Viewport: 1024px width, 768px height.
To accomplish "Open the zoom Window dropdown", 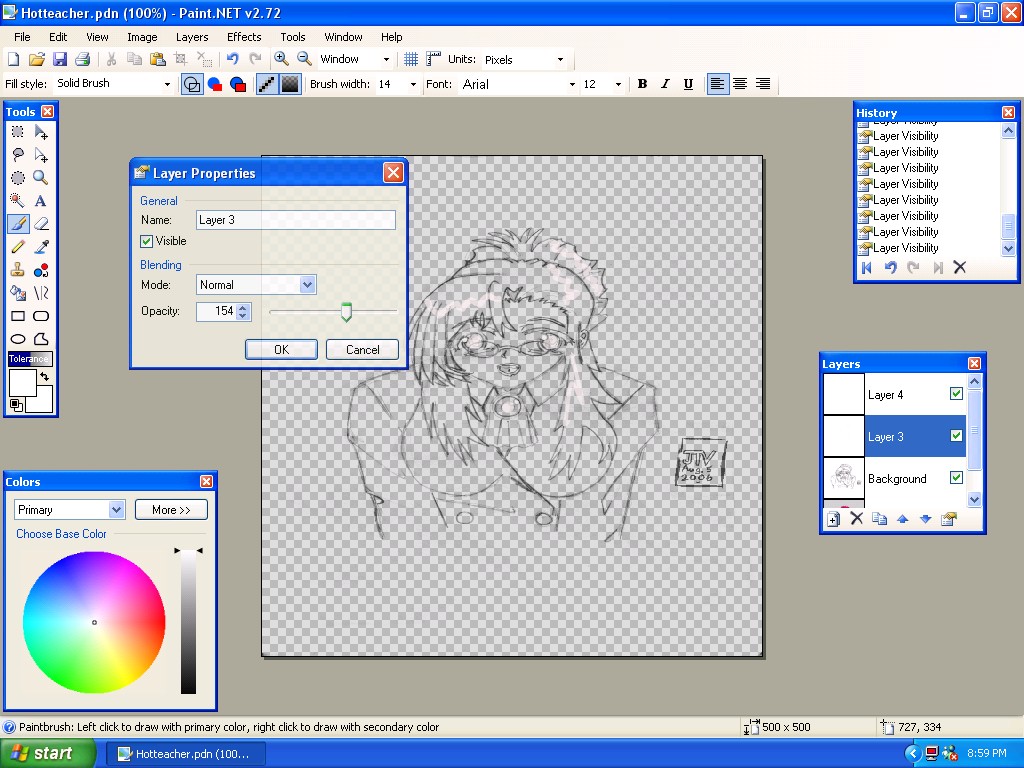I will pos(386,60).
